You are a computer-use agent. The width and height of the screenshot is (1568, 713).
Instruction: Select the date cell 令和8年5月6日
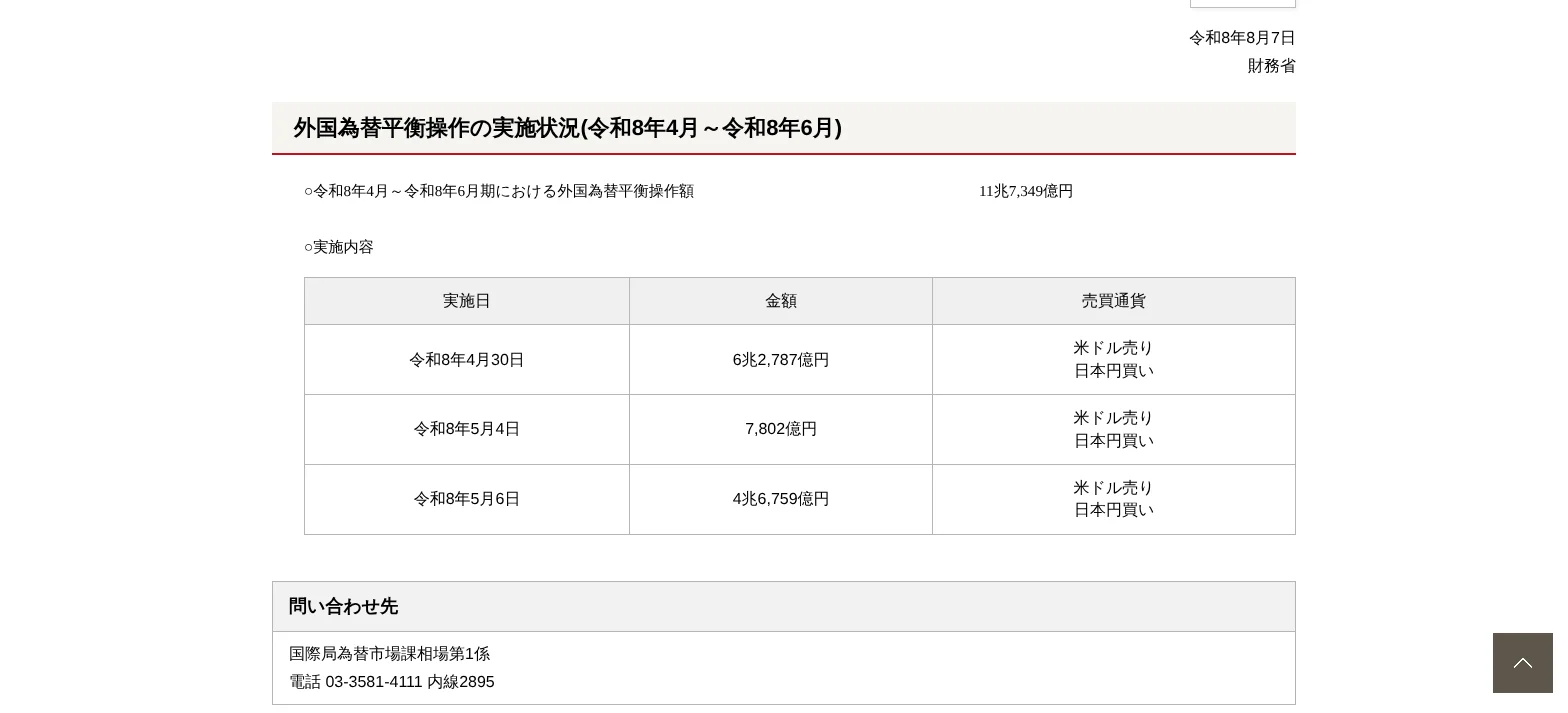point(467,499)
